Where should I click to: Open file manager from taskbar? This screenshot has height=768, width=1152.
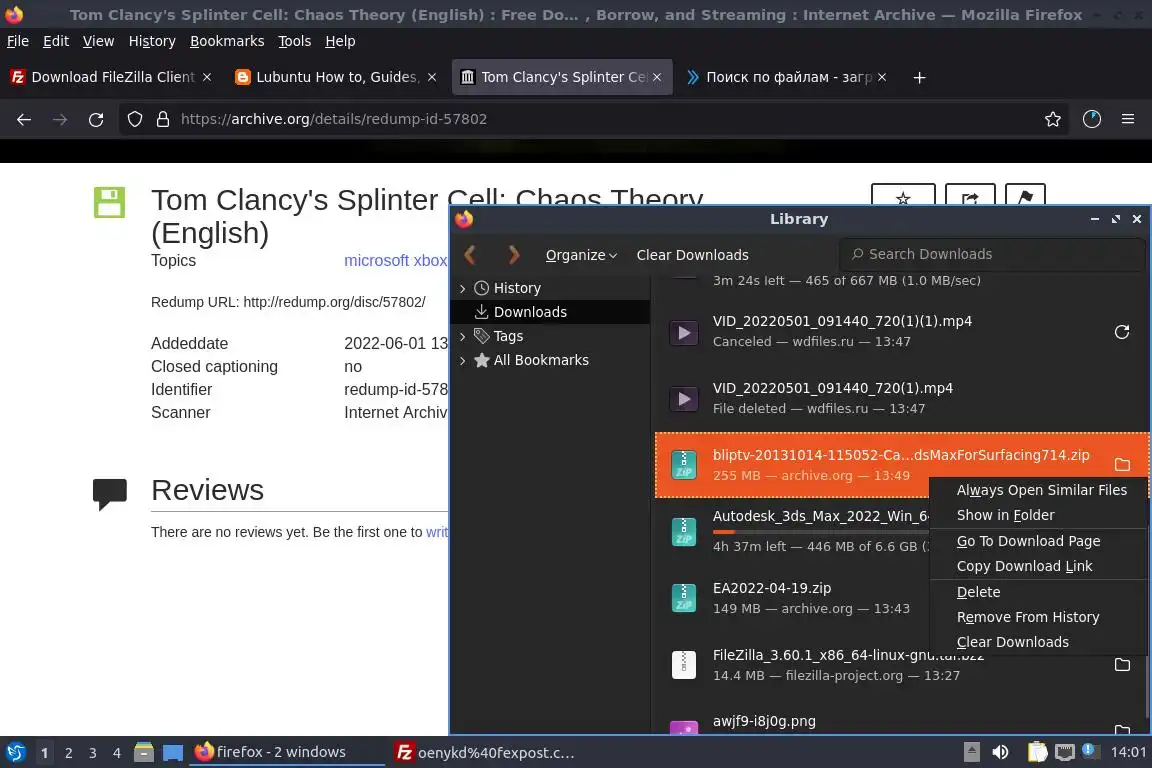144,752
